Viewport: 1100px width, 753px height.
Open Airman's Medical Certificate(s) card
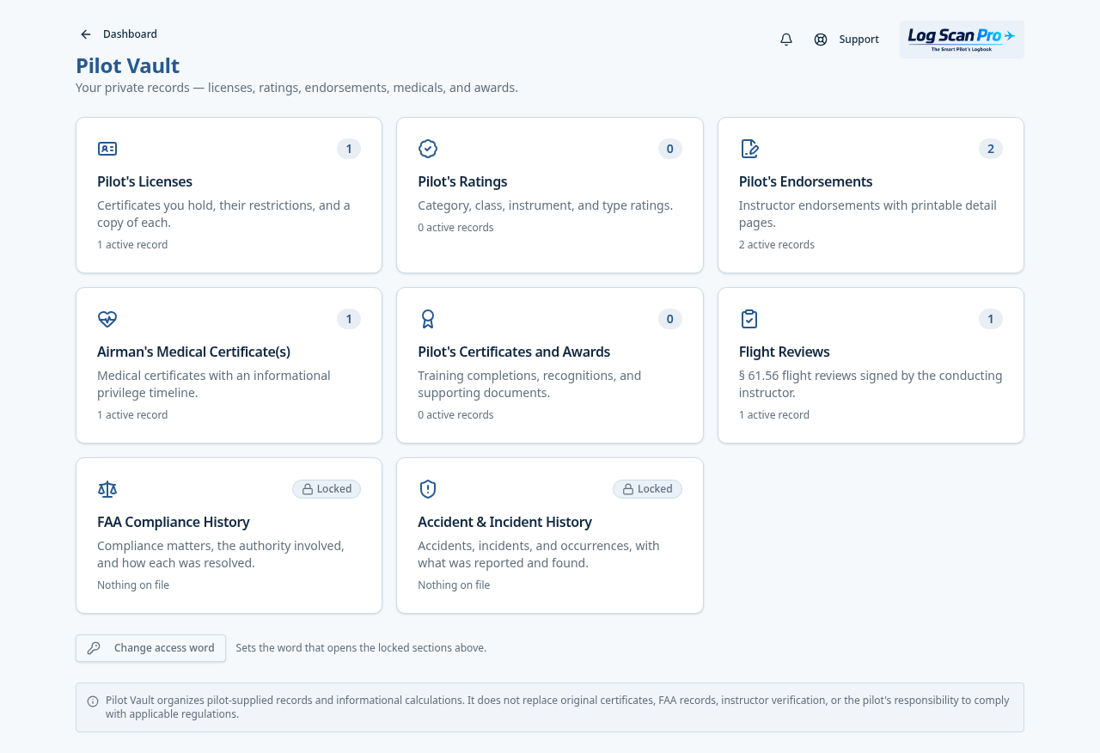point(229,366)
